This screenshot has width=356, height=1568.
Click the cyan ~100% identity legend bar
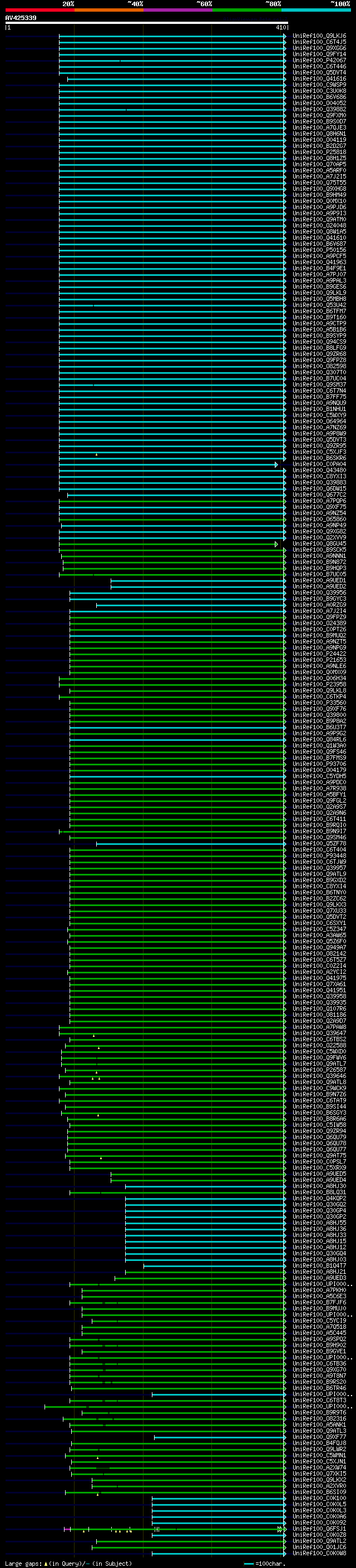point(316,10)
